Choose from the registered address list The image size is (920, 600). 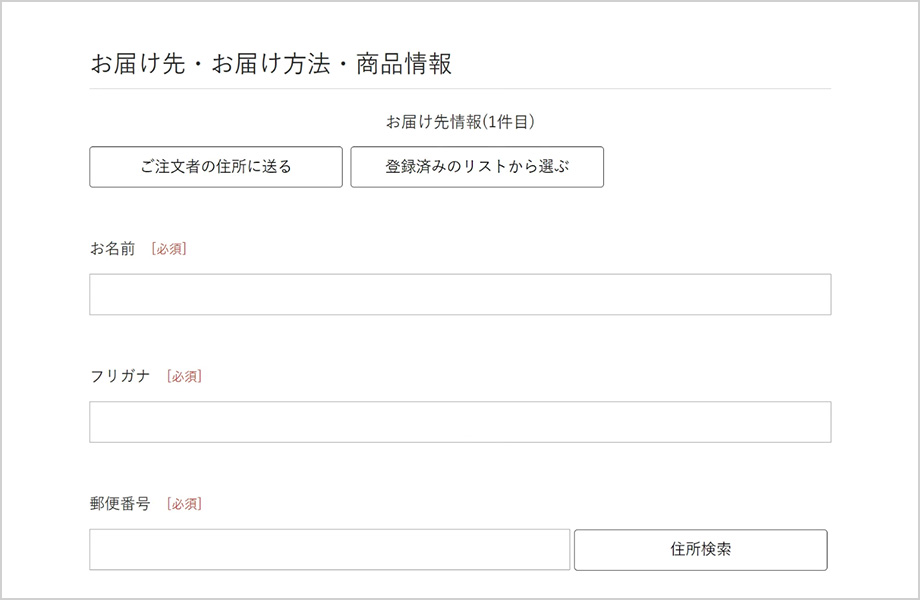(x=477, y=167)
